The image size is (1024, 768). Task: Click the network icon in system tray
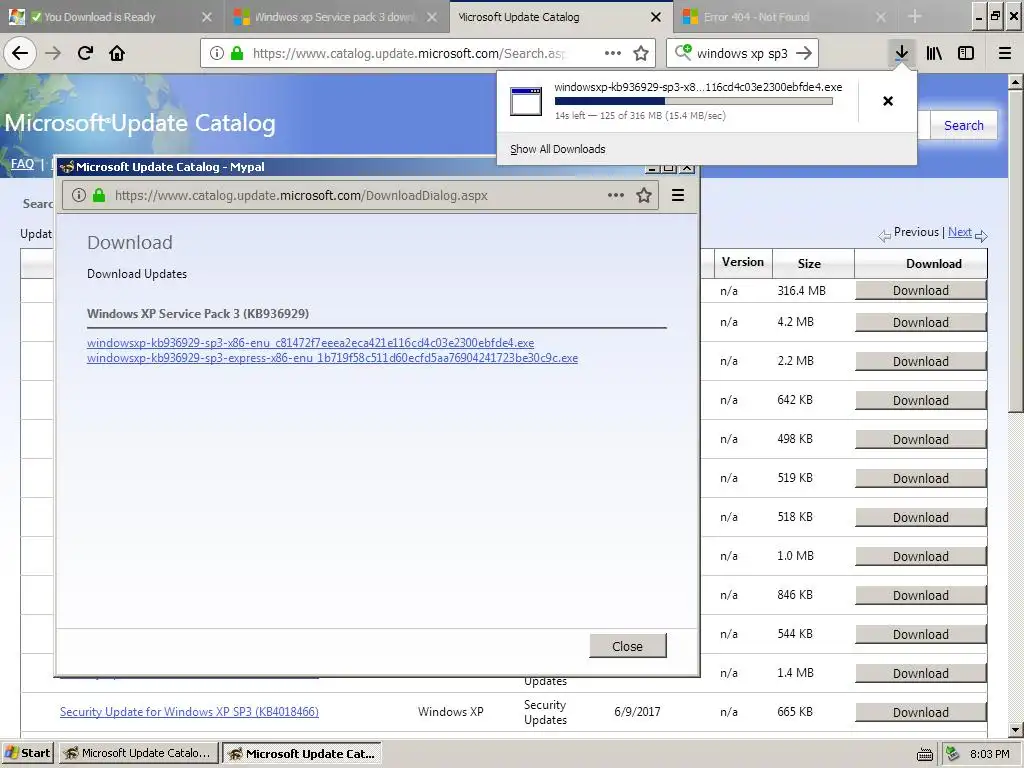[953, 754]
